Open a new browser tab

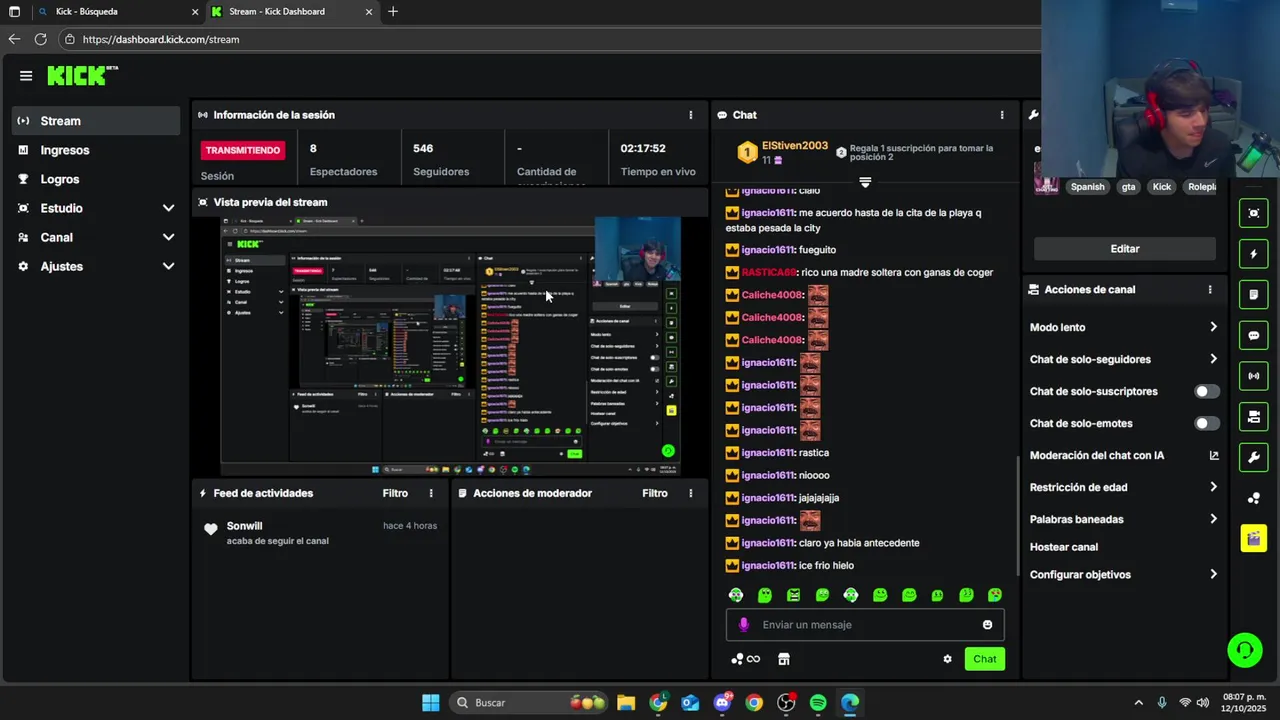coord(393,12)
